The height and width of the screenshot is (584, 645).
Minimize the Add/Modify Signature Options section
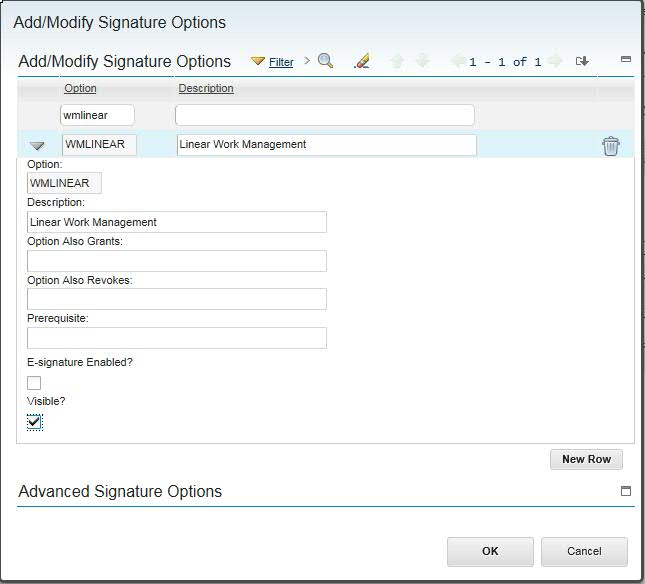626,60
